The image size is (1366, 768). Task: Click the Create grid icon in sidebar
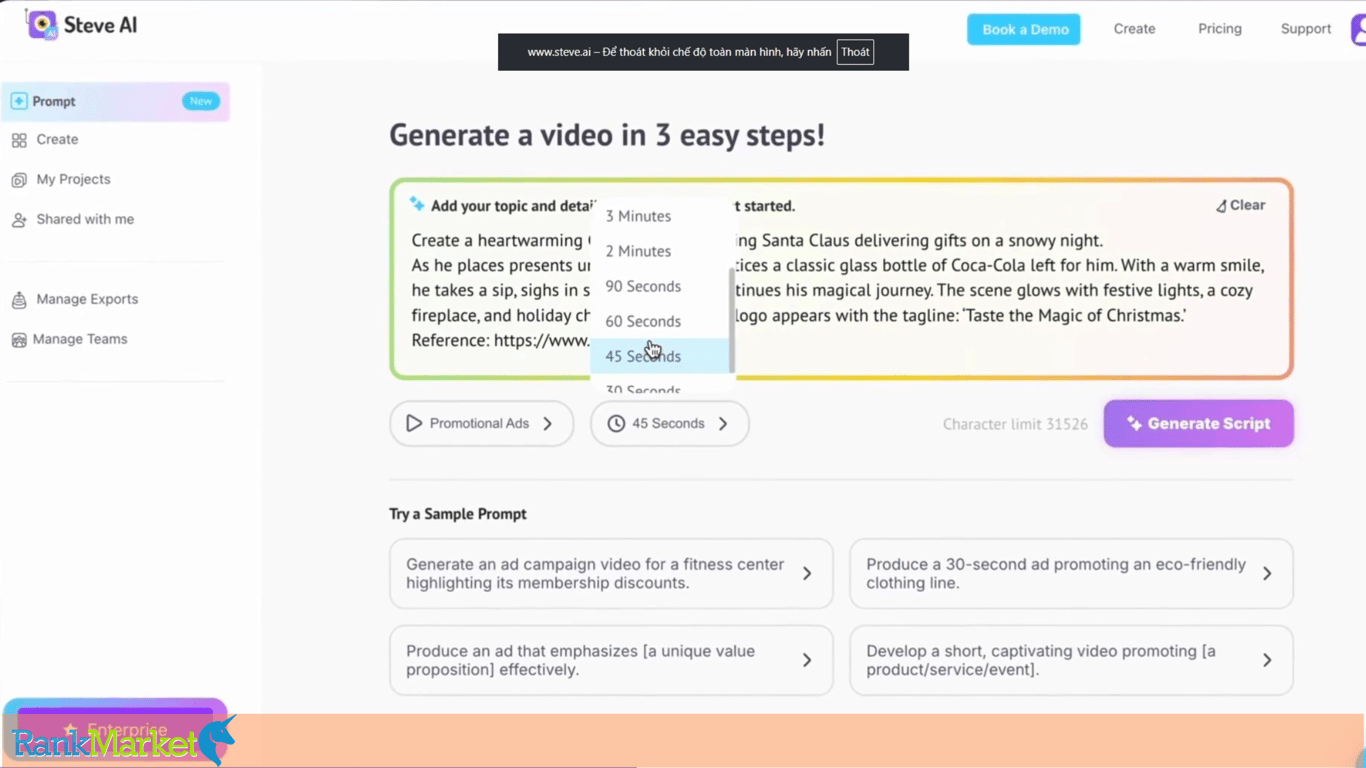(x=19, y=140)
